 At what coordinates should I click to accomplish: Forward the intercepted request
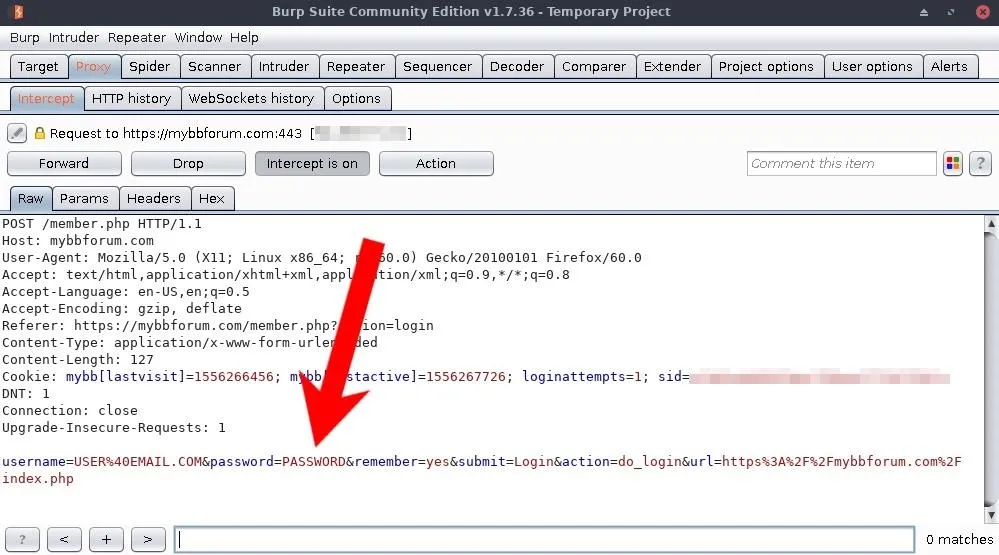coord(64,164)
